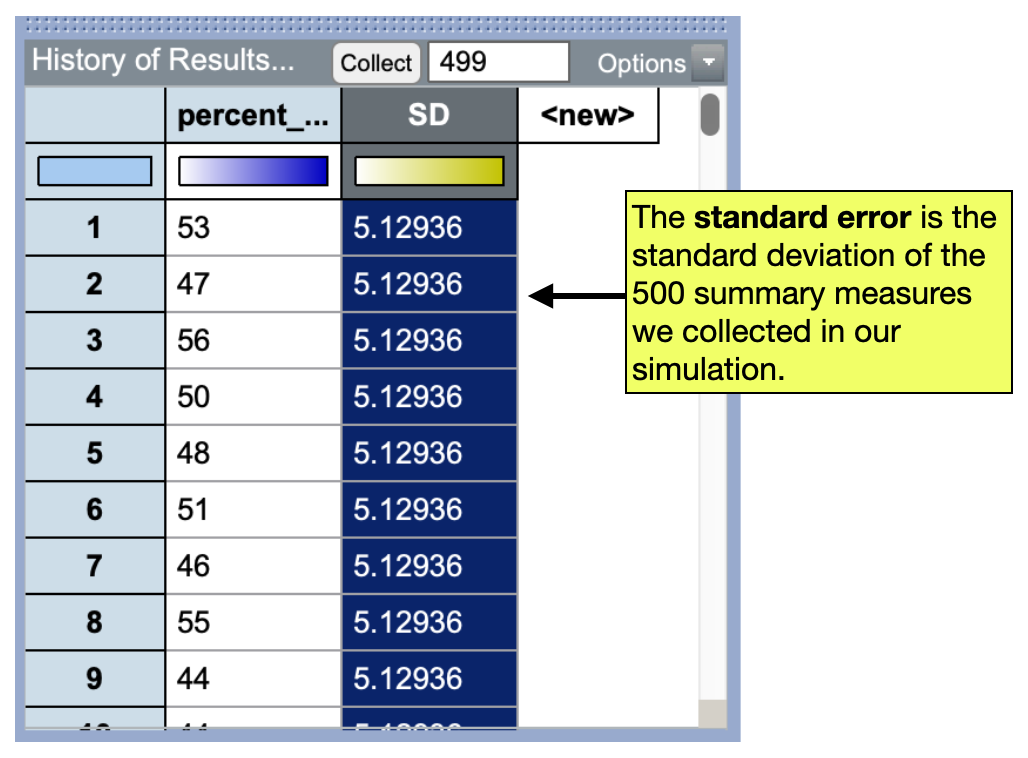Open the Options menu
The width and height of the screenshot is (1028, 758).
pos(644,64)
